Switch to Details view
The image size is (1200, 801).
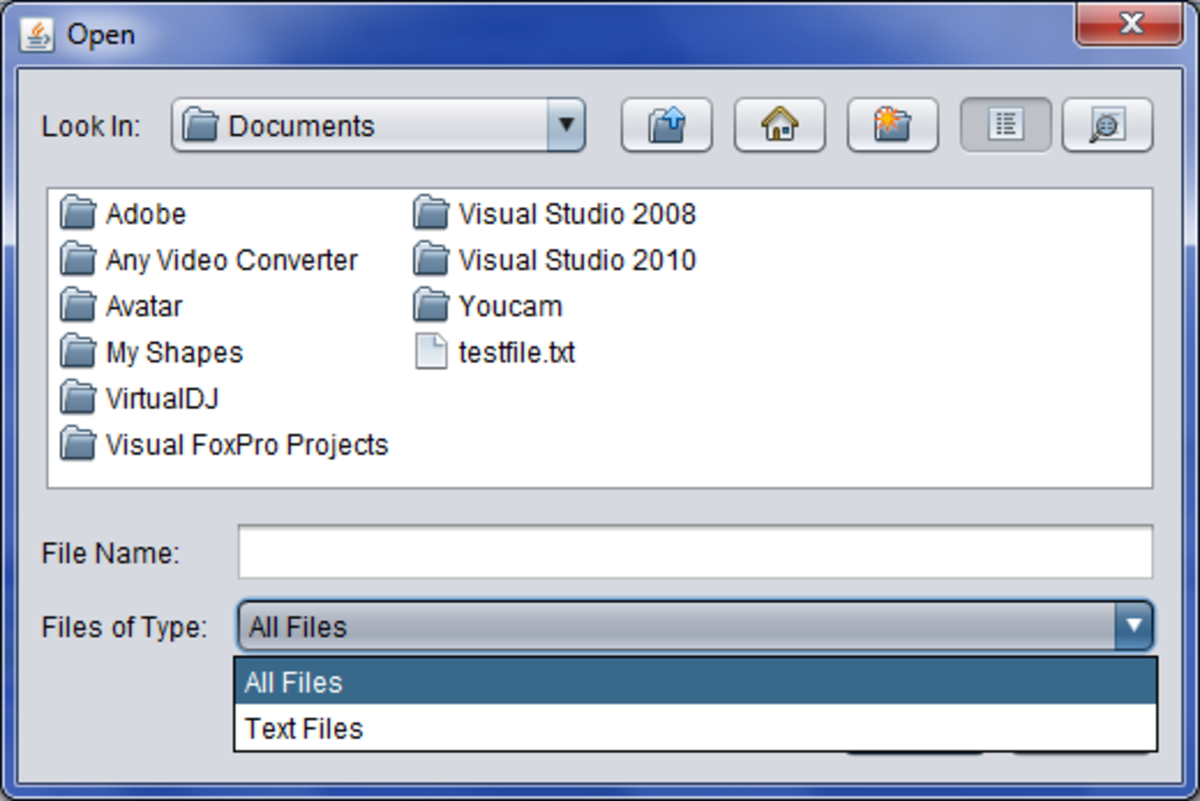click(x=1107, y=126)
